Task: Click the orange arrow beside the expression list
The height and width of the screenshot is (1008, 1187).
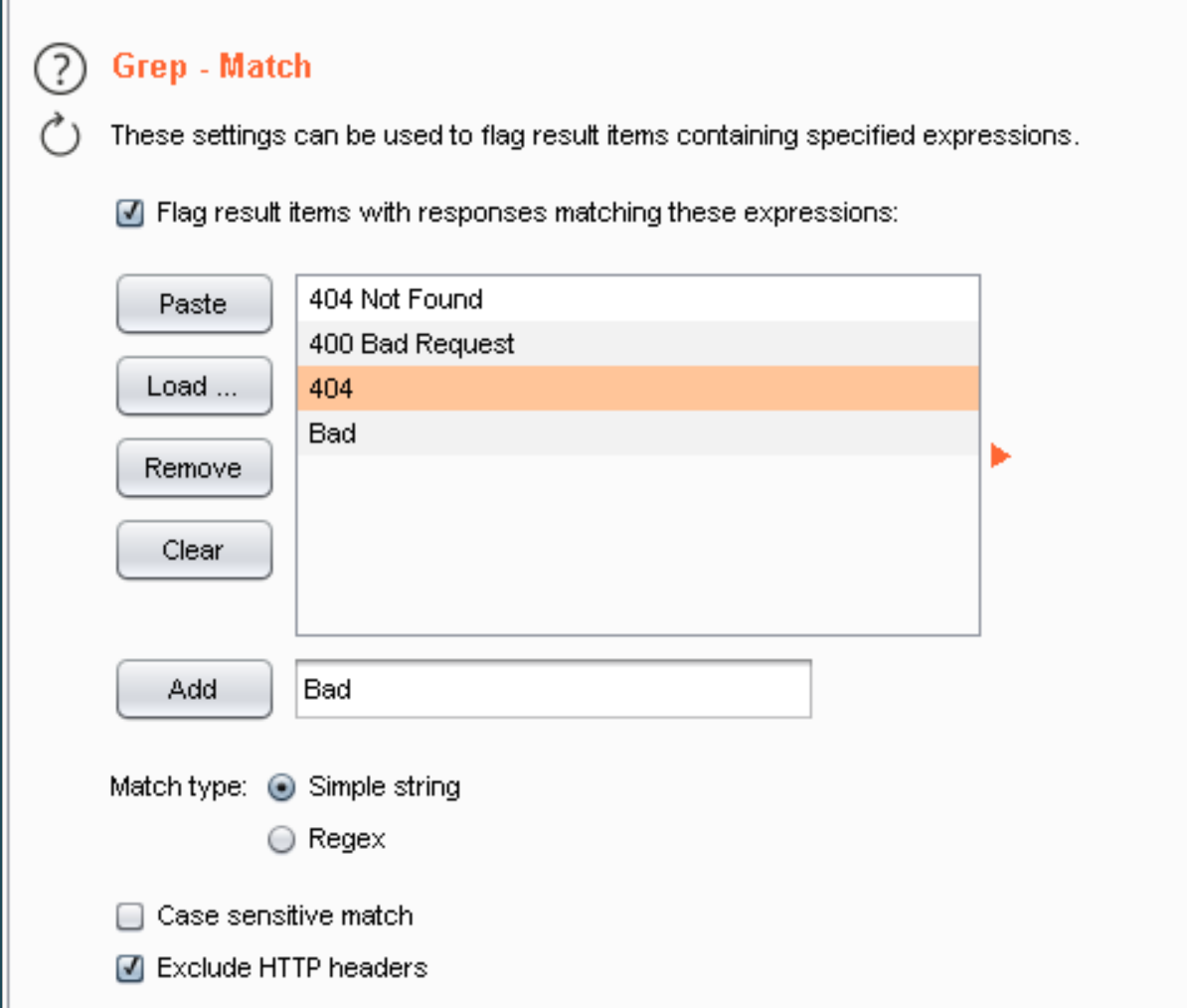Action: (1000, 455)
